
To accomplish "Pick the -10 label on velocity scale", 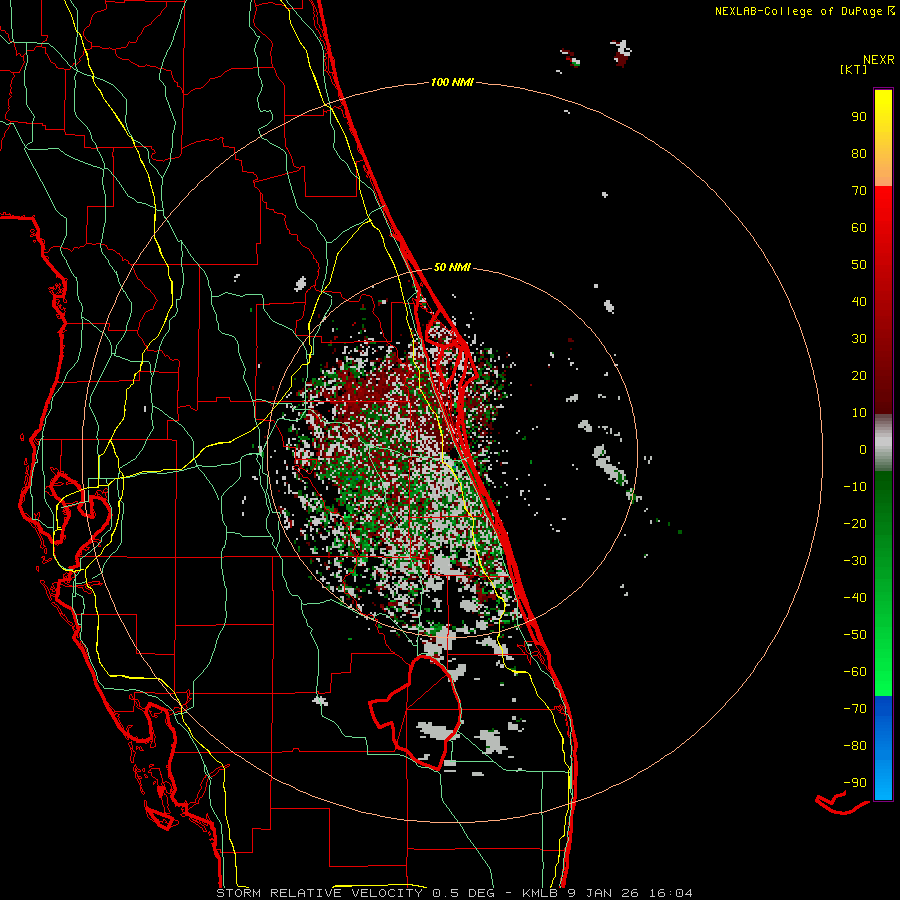I will point(855,487).
